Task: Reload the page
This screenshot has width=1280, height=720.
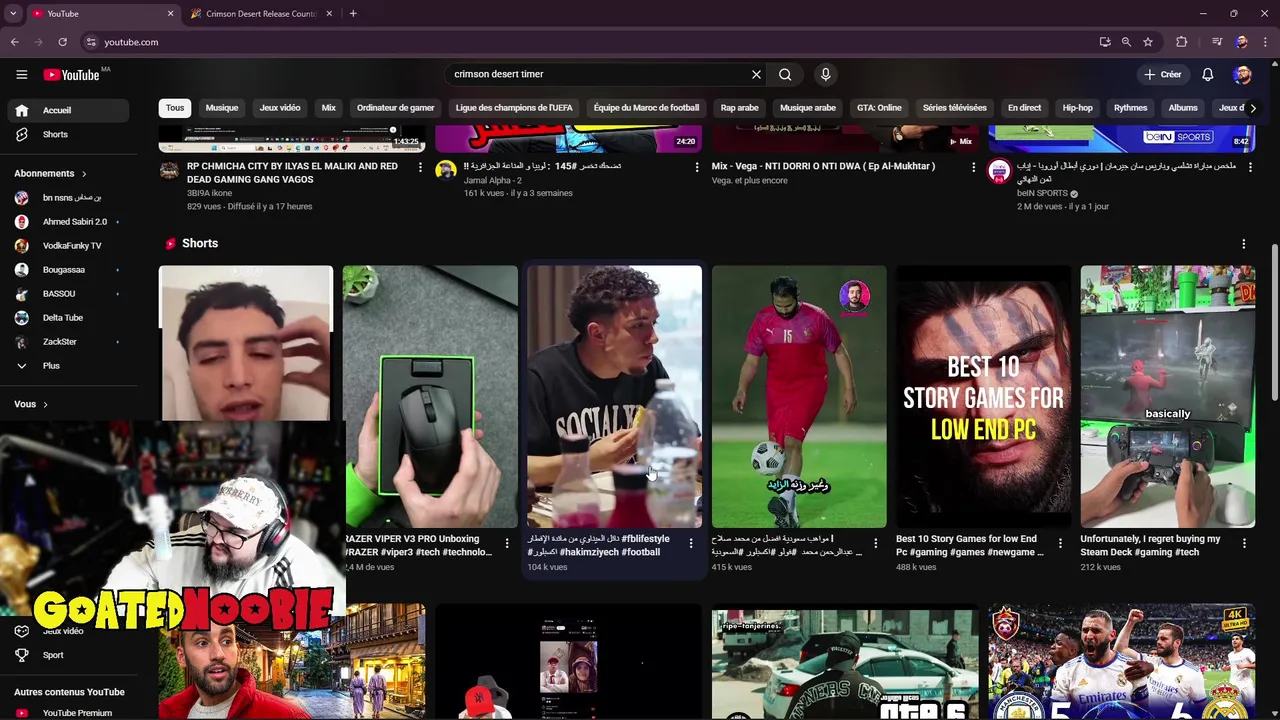Action: point(62,42)
